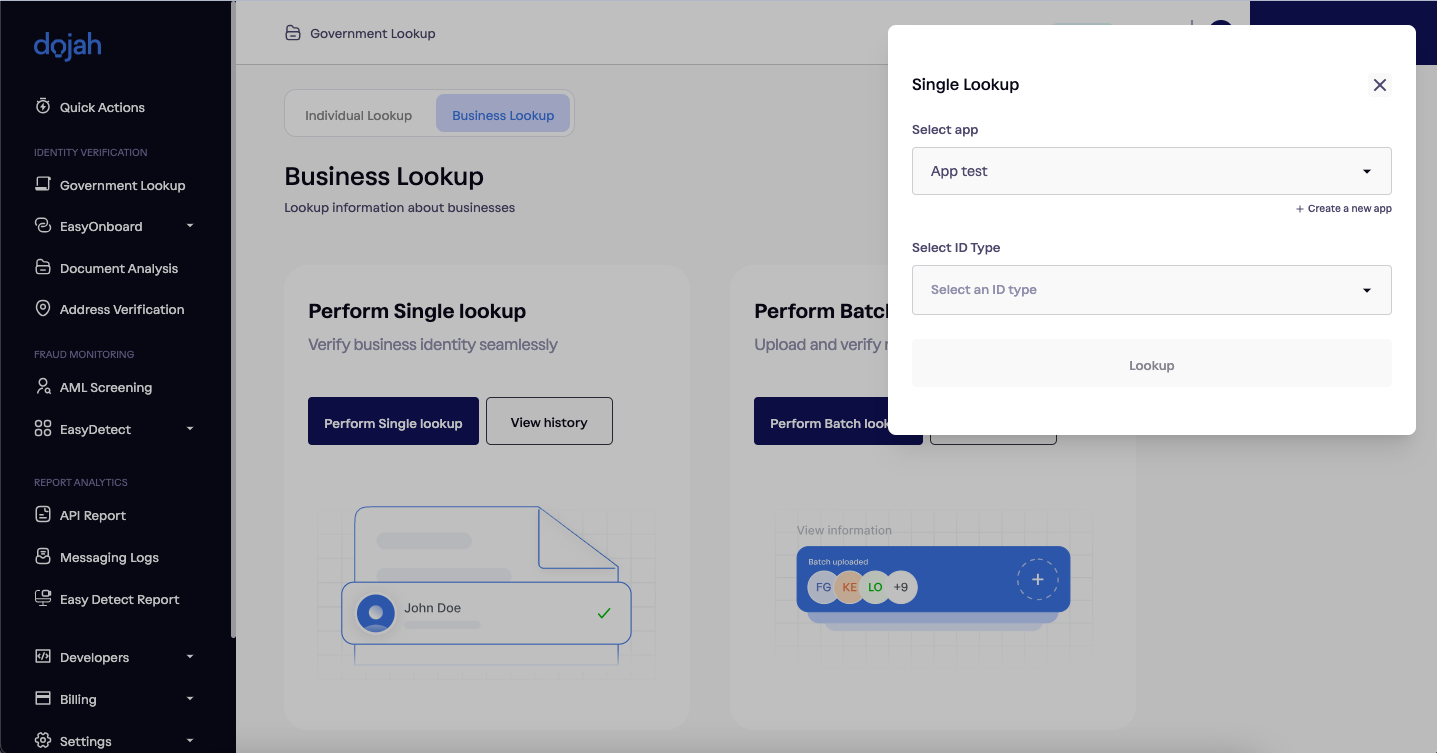The width and height of the screenshot is (1437, 753).
Task: Click the Address Verification pin icon
Action: pos(43,309)
